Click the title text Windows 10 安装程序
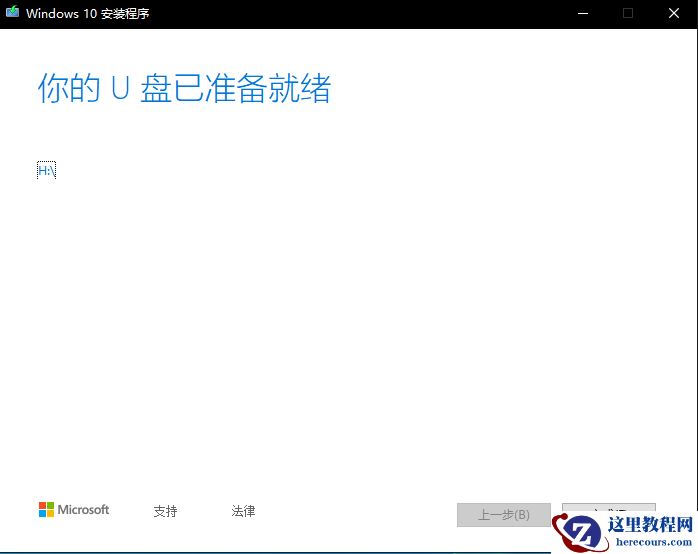The image size is (698, 554). pyautogui.click(x=88, y=13)
